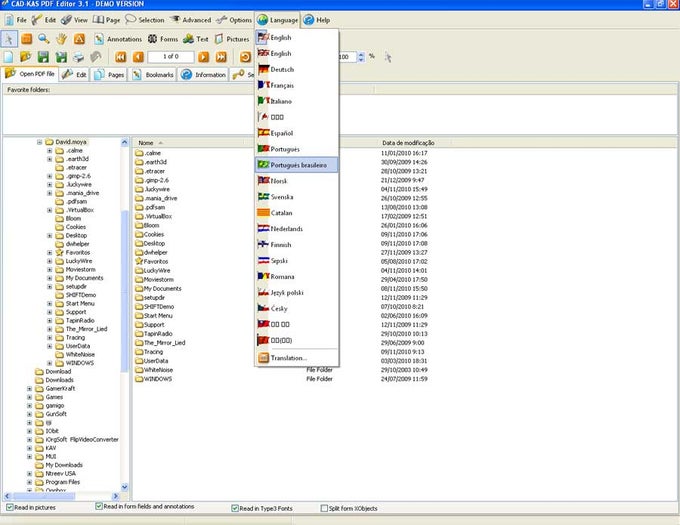The image size is (680, 525).
Task: Choose Italiano language
Action: coord(297,101)
